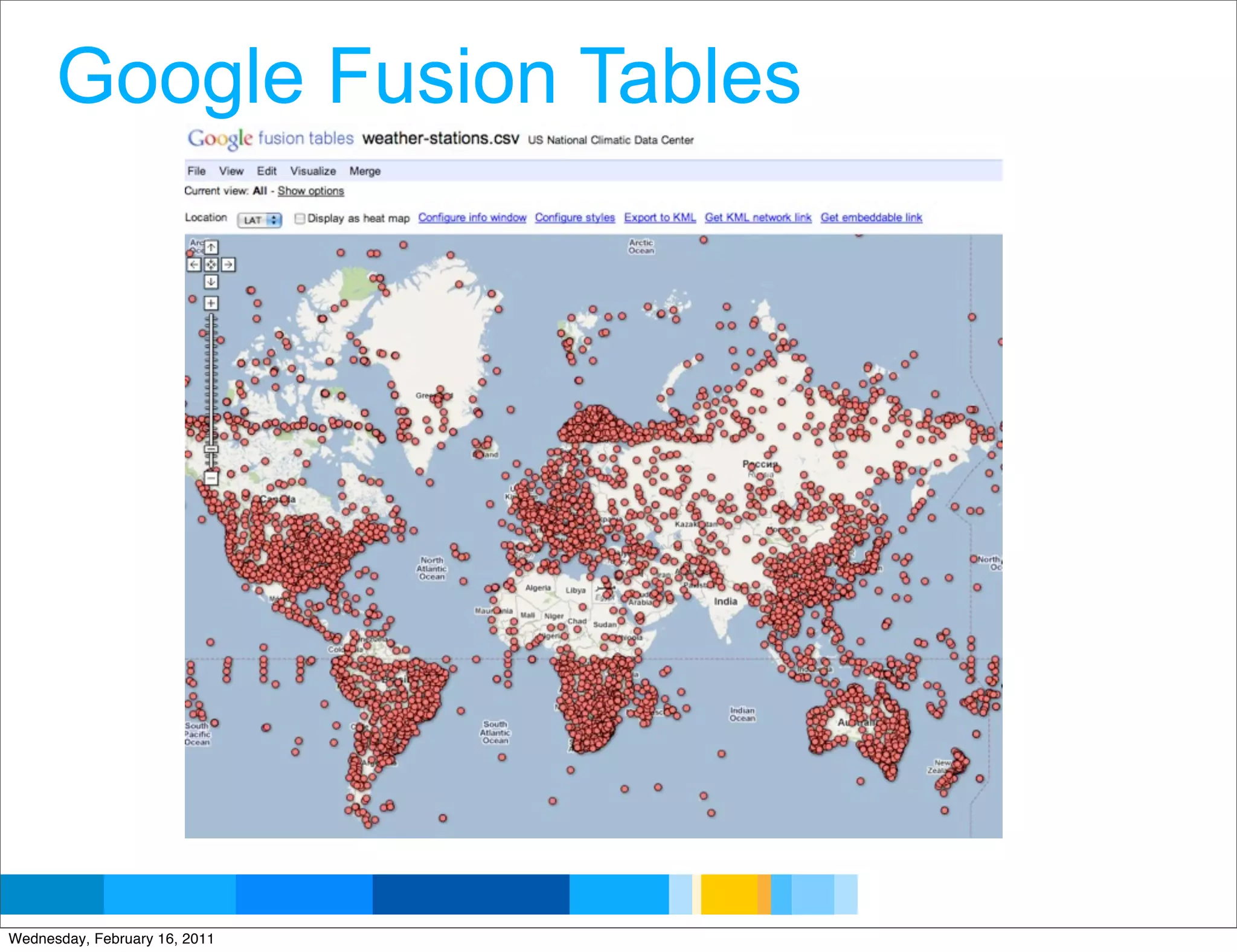This screenshot has height=952, width=1237.
Task: Enable Display as heat map checkbox
Action: (x=300, y=218)
